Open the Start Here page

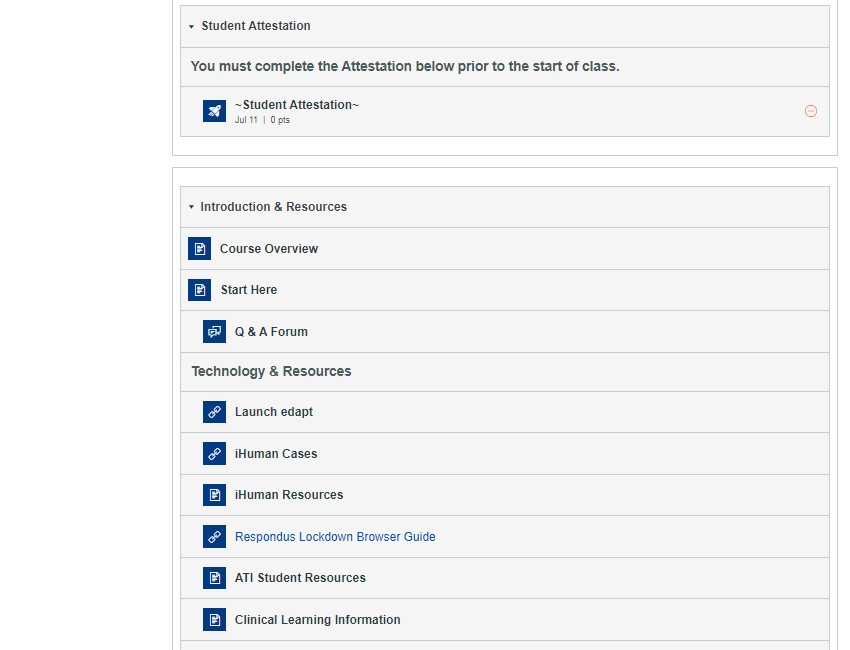tap(249, 290)
